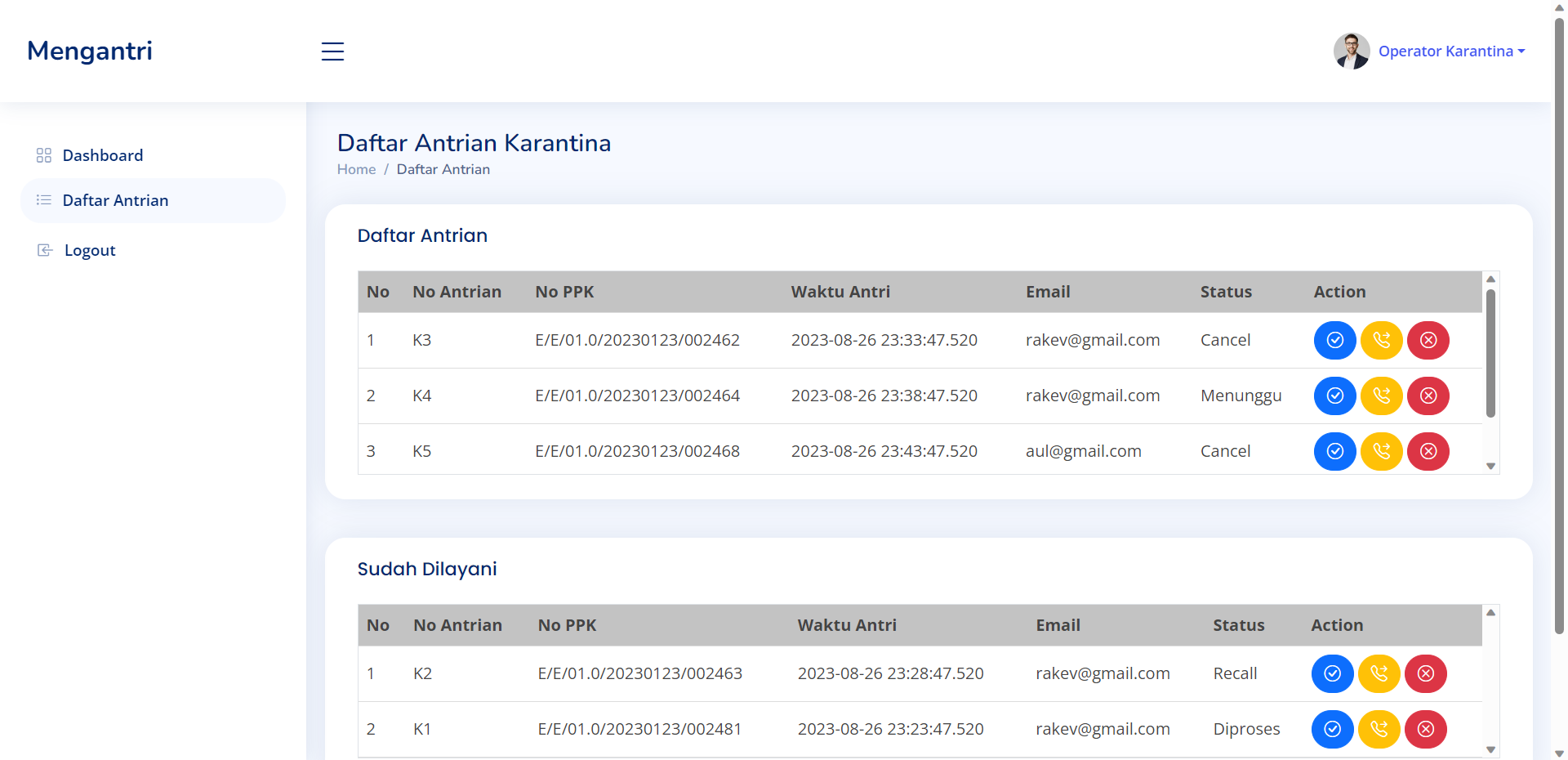Viewport: 1568px width, 760px height.
Task: Click Daftar Antrian table scrollbar up arrow
Action: (x=1490, y=279)
